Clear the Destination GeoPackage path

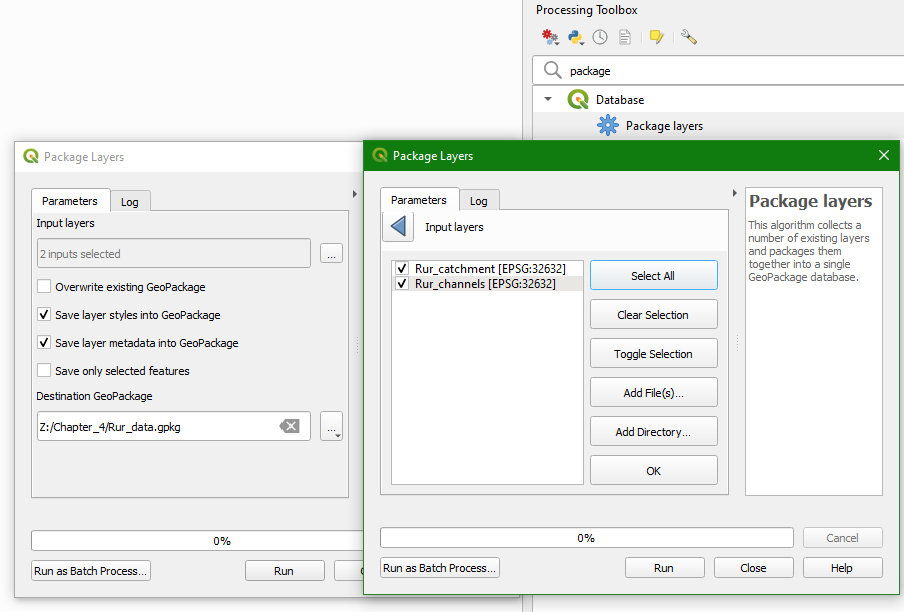[x=289, y=426]
